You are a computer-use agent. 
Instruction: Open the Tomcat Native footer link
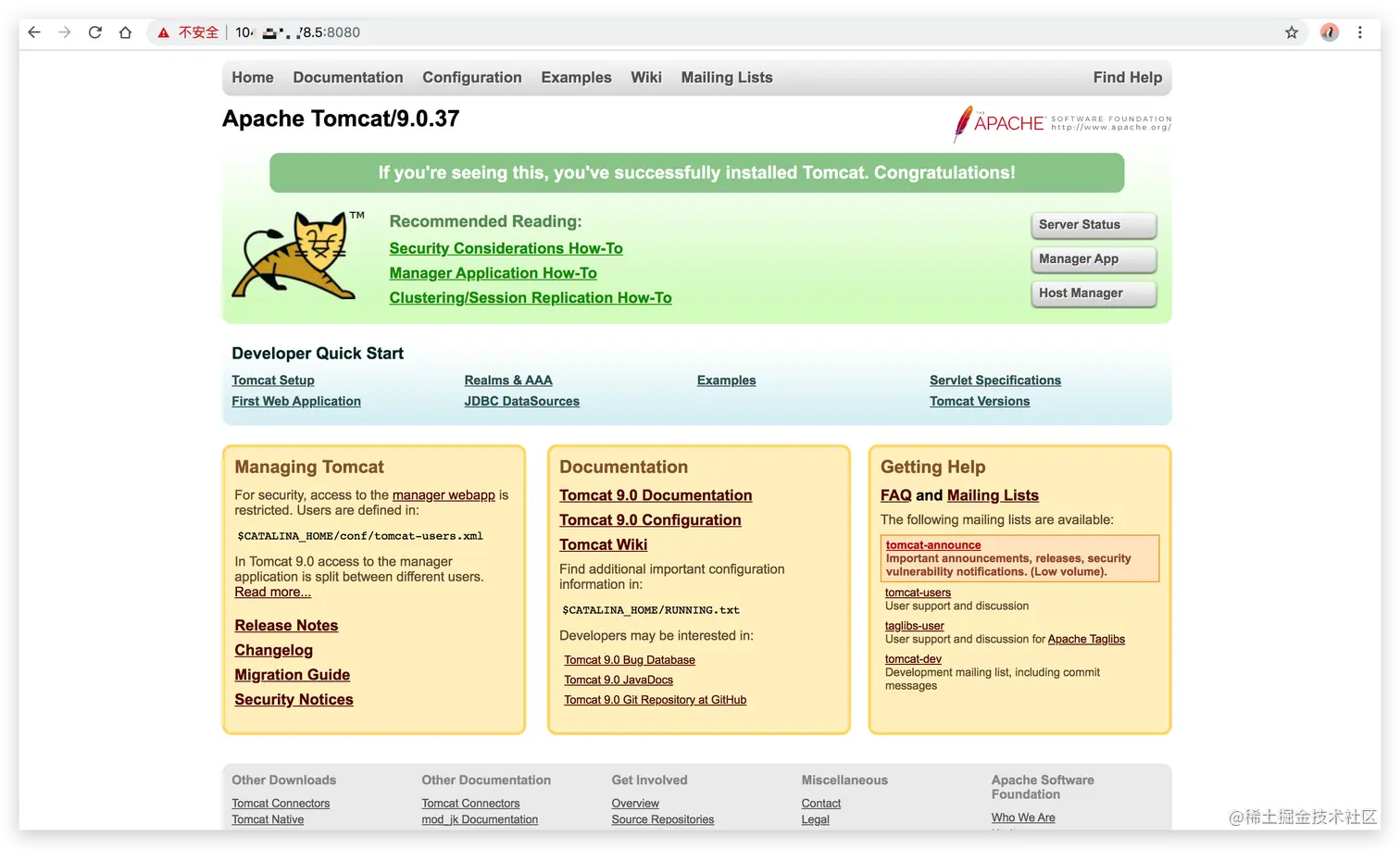coord(268,819)
